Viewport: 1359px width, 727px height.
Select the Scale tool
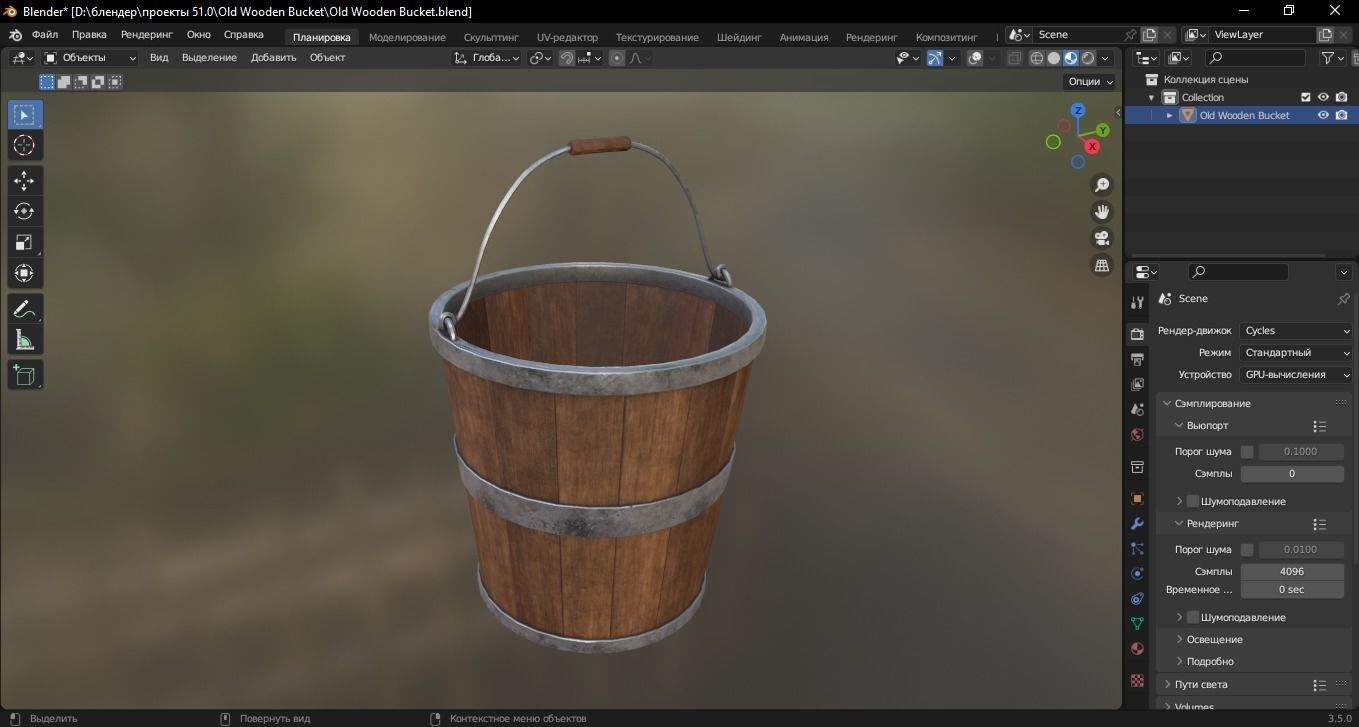25,243
